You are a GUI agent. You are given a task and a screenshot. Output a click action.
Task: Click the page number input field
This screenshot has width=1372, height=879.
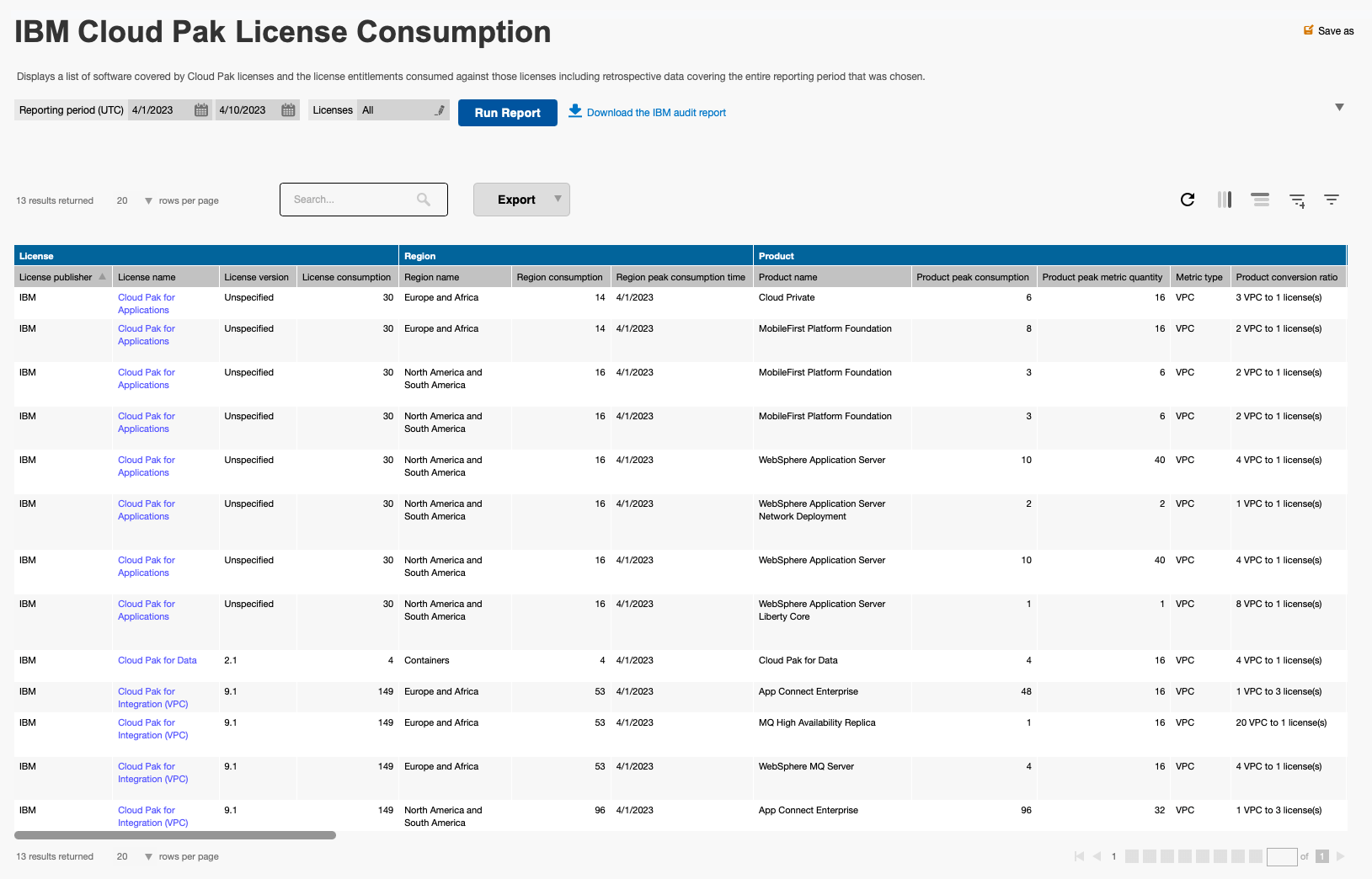coord(1281,856)
